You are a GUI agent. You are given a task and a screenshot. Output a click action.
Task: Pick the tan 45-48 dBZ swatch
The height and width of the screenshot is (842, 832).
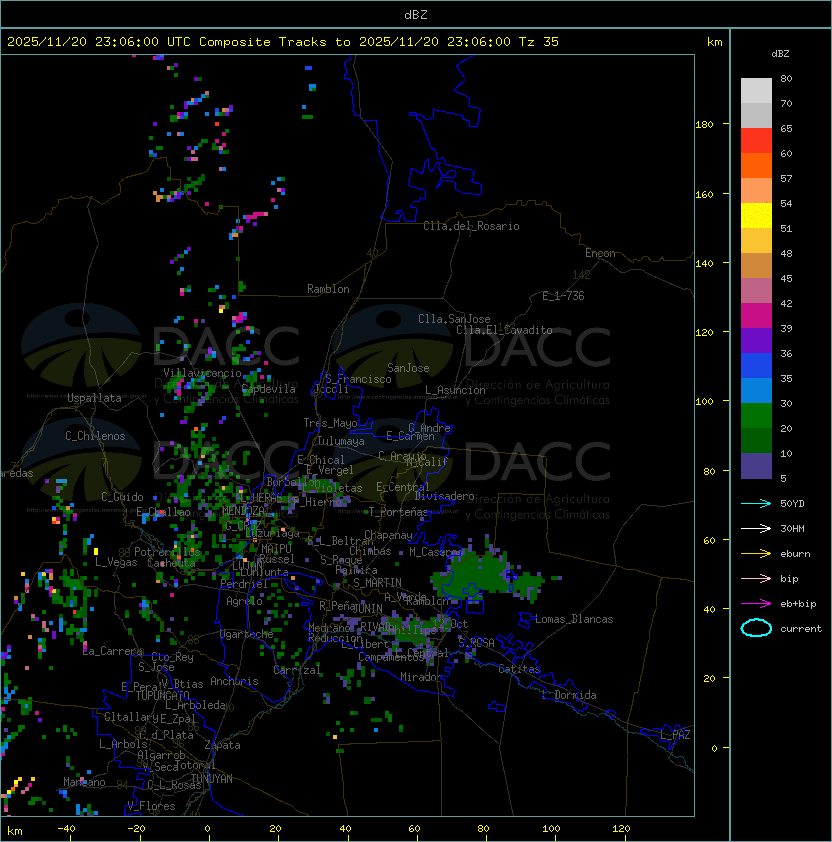coord(756,265)
